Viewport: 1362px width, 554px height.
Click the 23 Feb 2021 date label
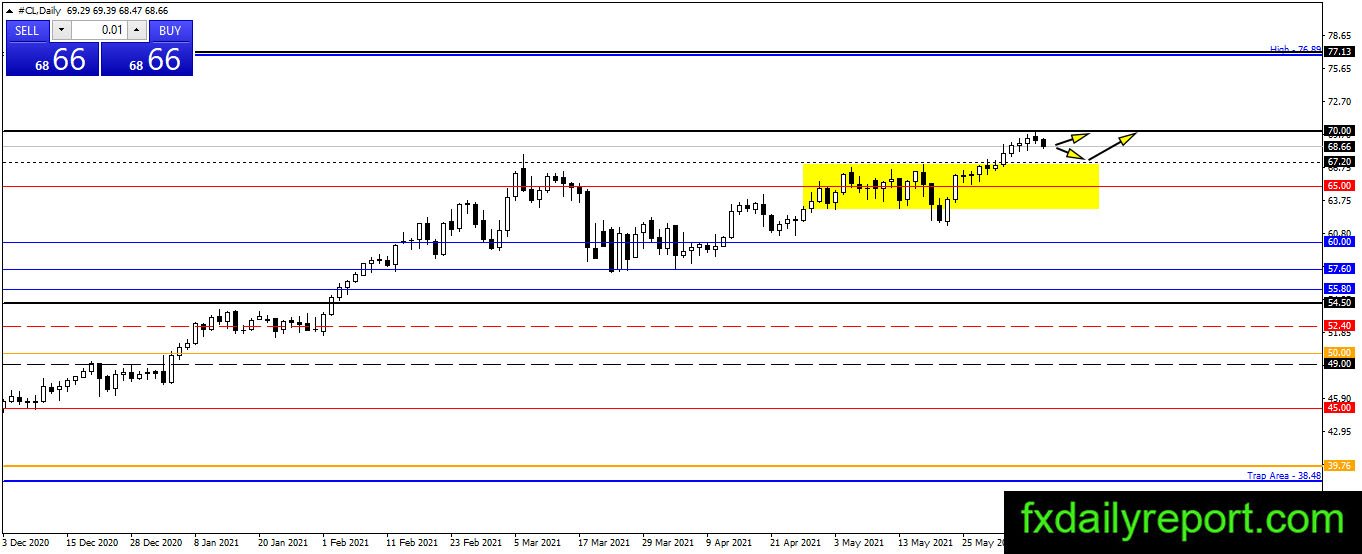coord(476,543)
